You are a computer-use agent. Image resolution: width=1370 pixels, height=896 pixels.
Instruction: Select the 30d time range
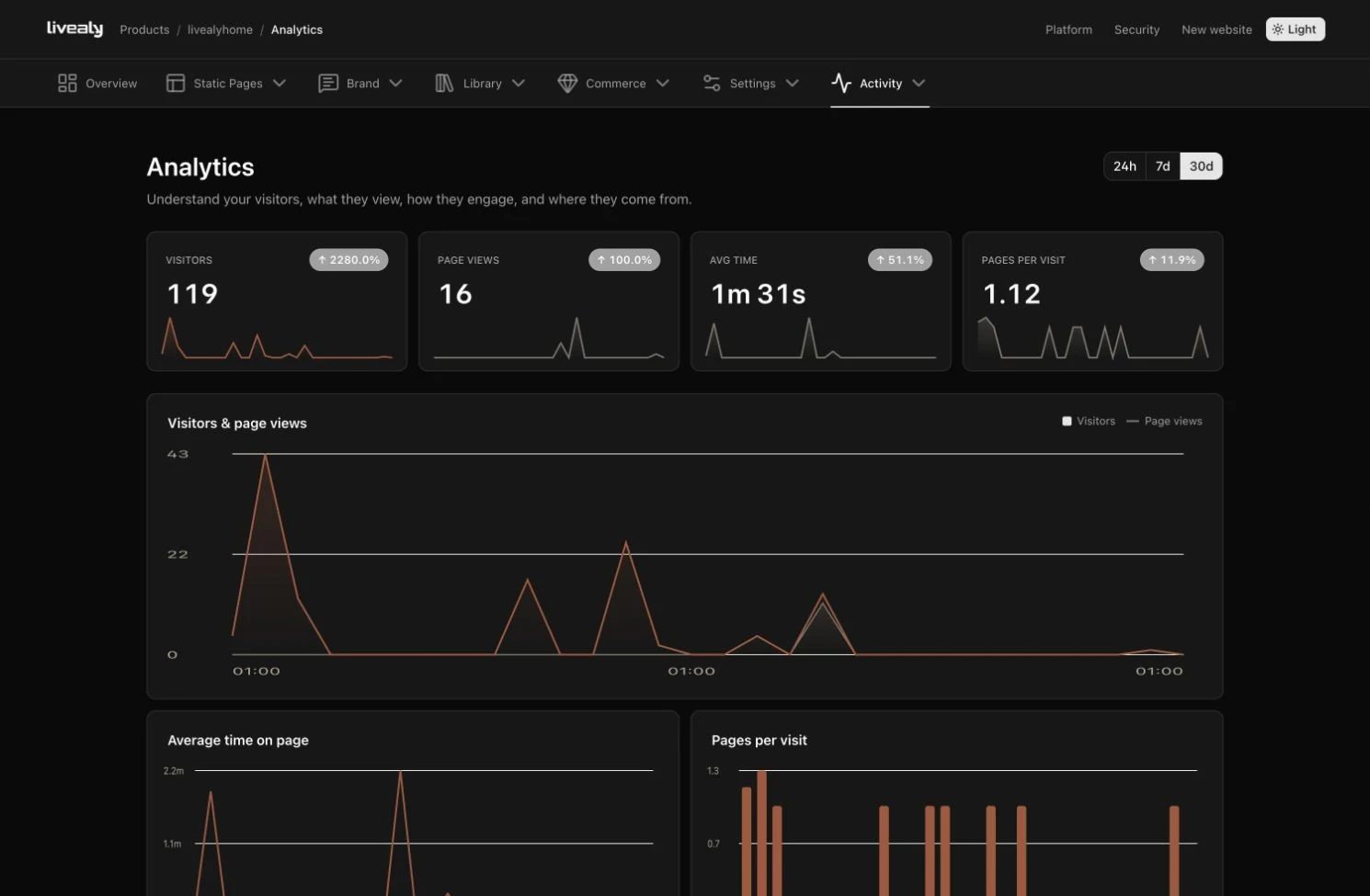tap(1201, 166)
